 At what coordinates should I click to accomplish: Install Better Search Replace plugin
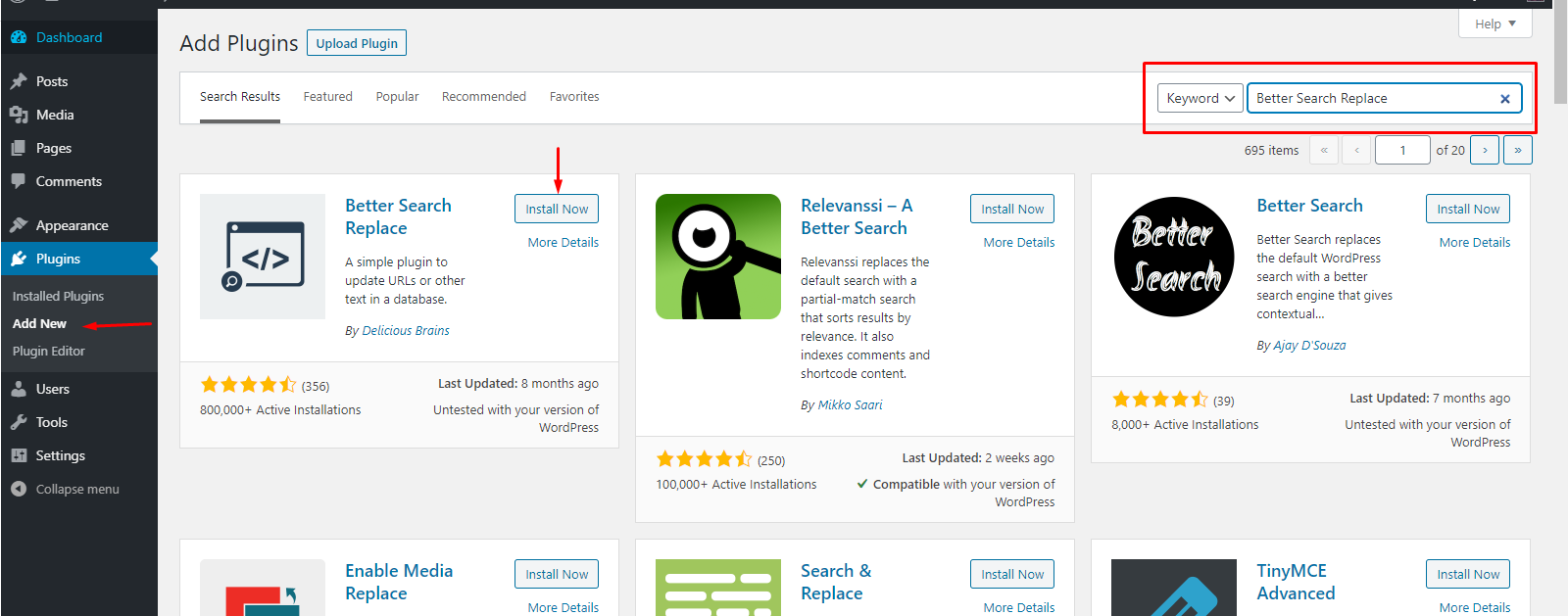[557, 209]
